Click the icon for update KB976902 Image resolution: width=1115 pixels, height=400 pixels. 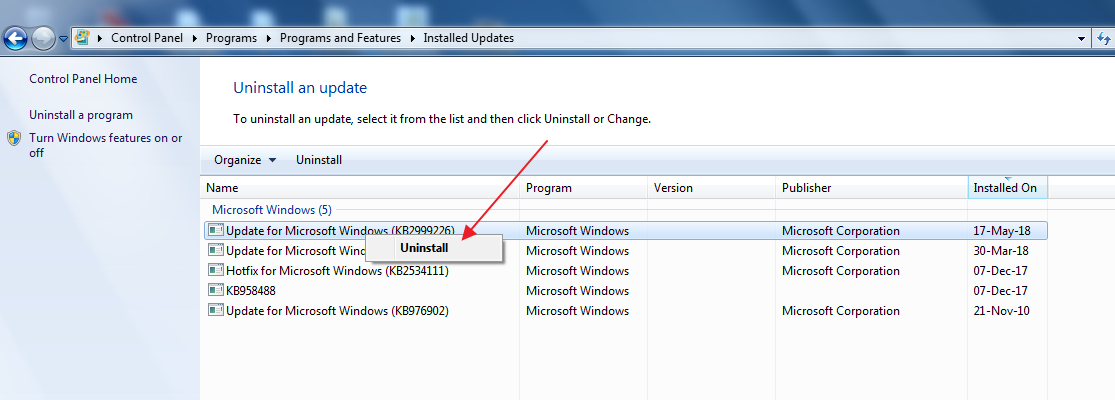coord(215,310)
